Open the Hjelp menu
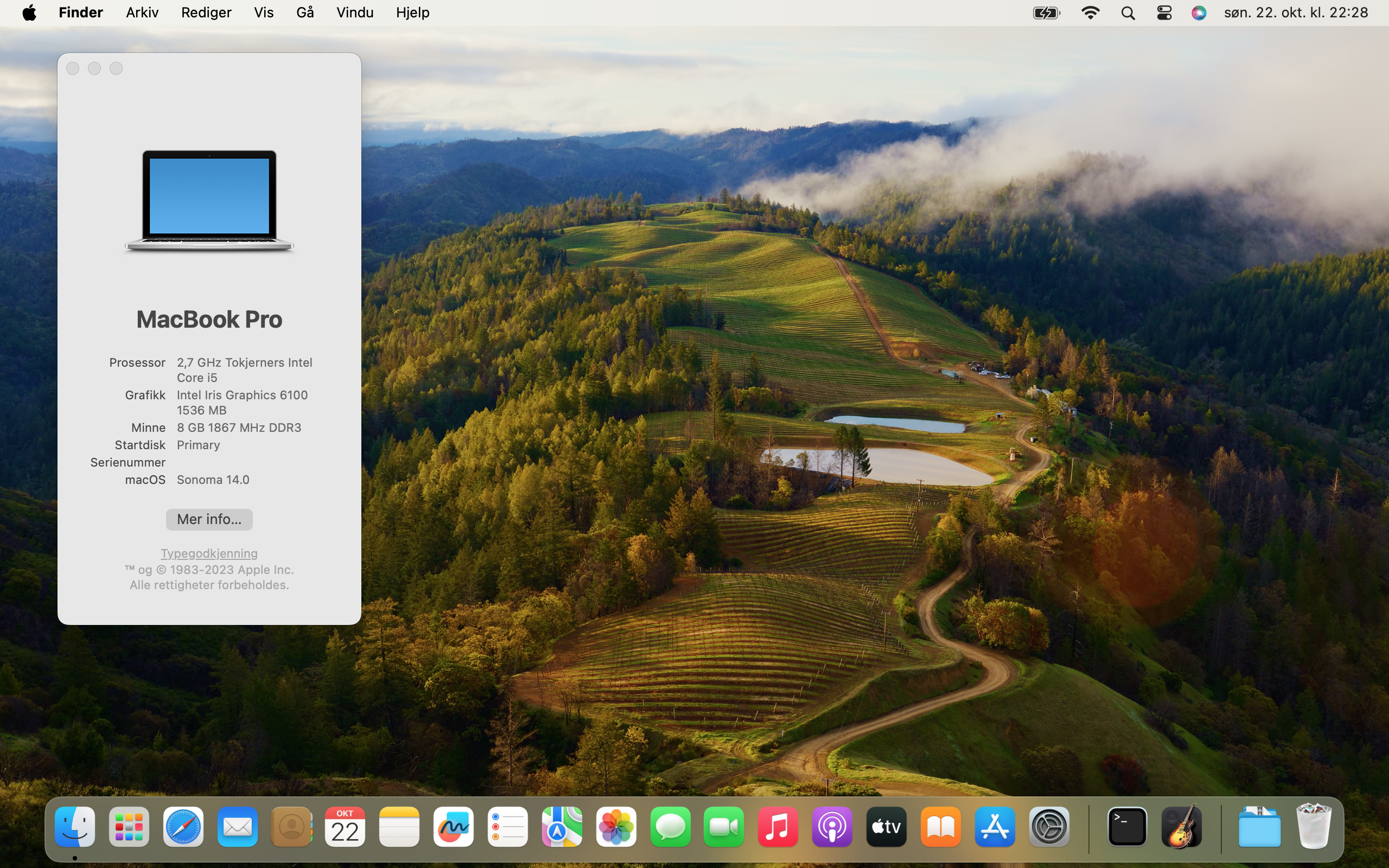1389x868 pixels. [x=413, y=12]
